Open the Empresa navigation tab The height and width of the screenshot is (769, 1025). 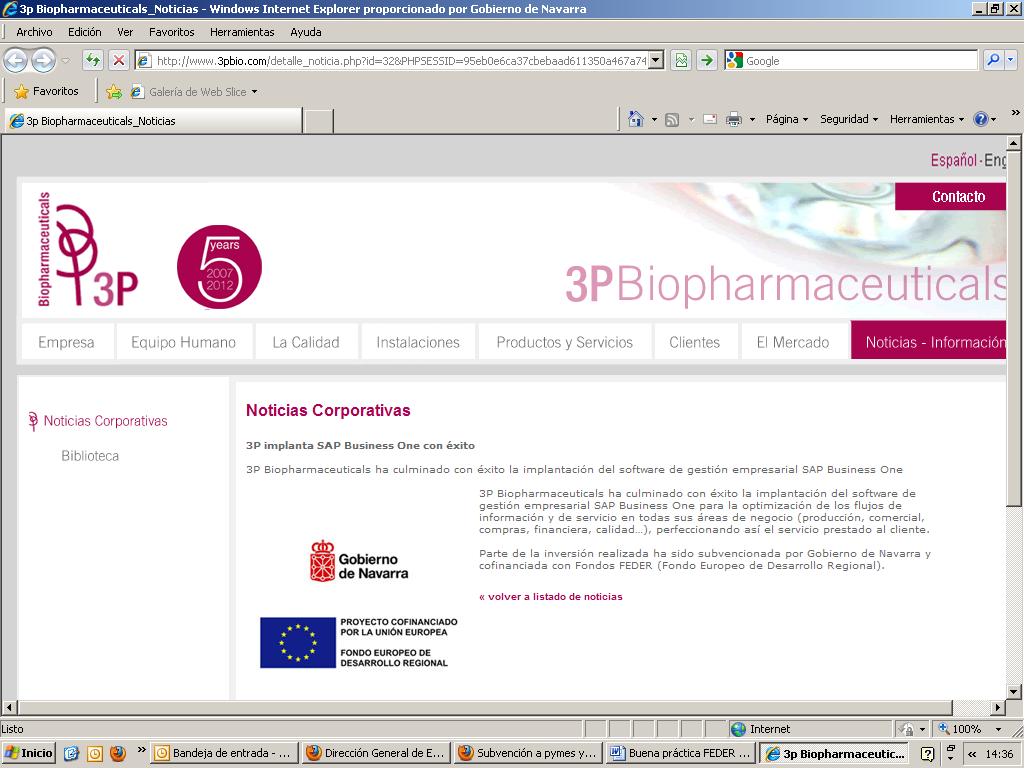tap(66, 342)
